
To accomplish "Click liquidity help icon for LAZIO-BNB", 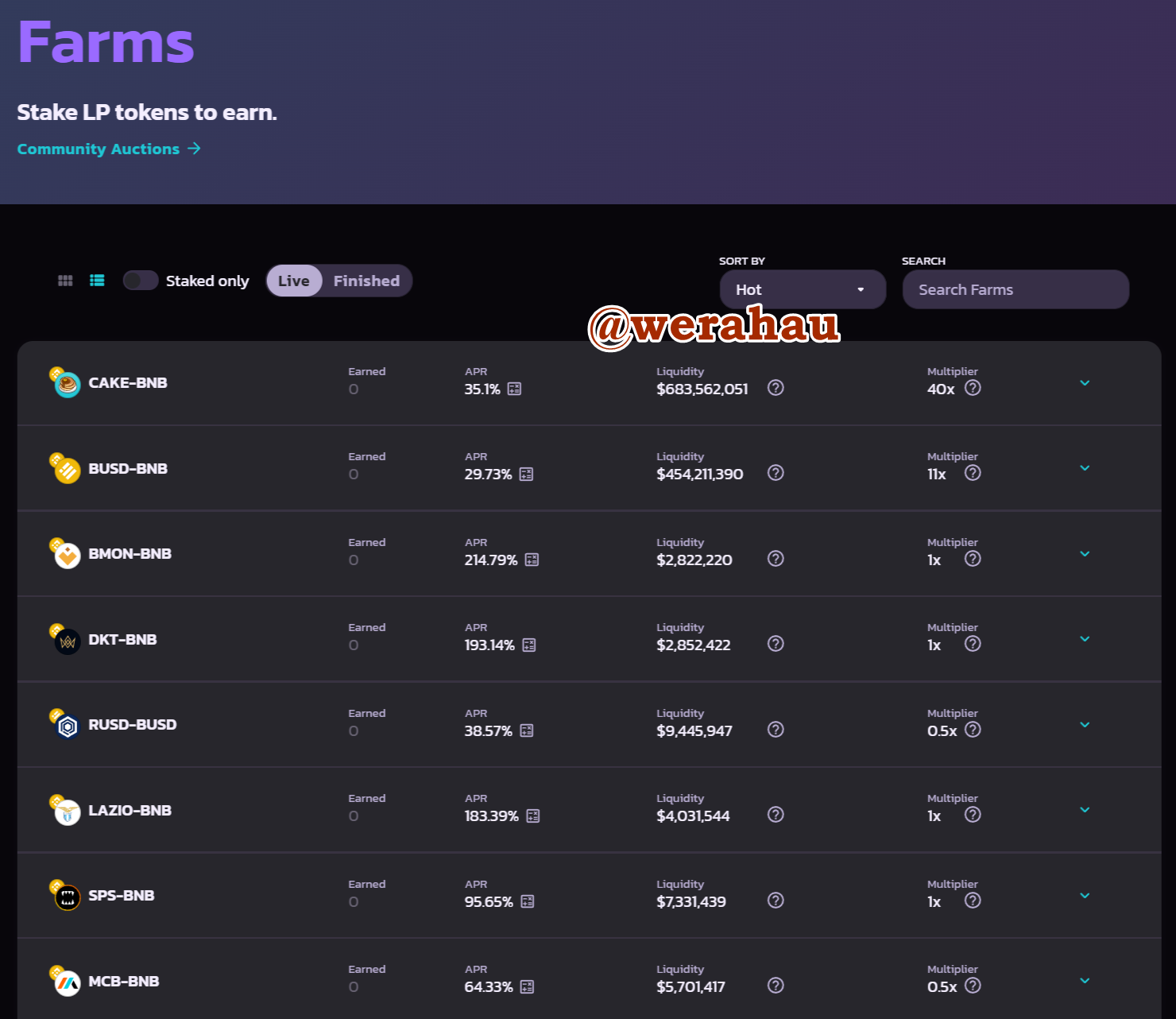I will (x=776, y=815).
